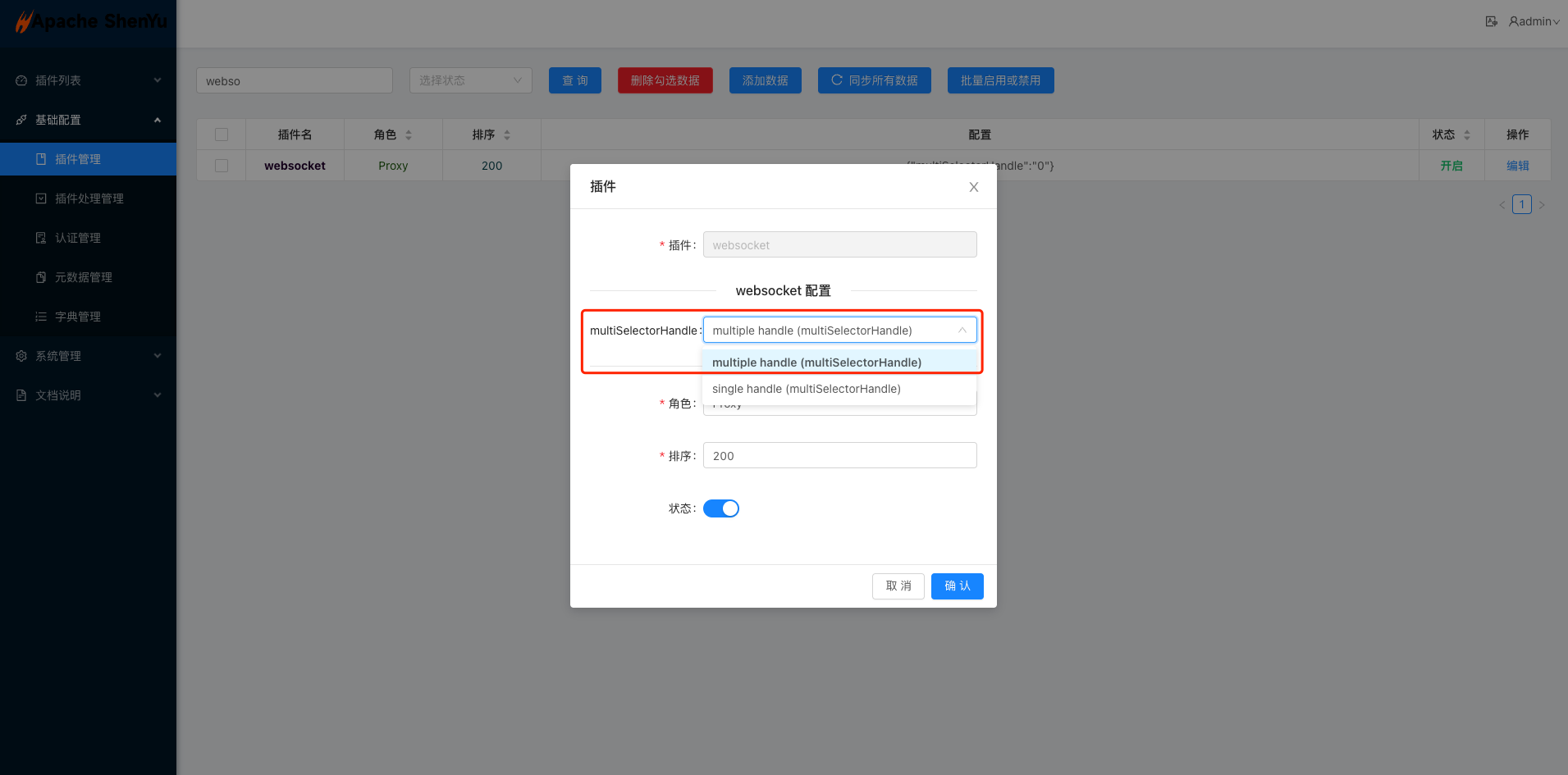Click the 基础配置 rocket icon in sidebar
Viewport: 1568px width, 775px height.
click(x=21, y=119)
